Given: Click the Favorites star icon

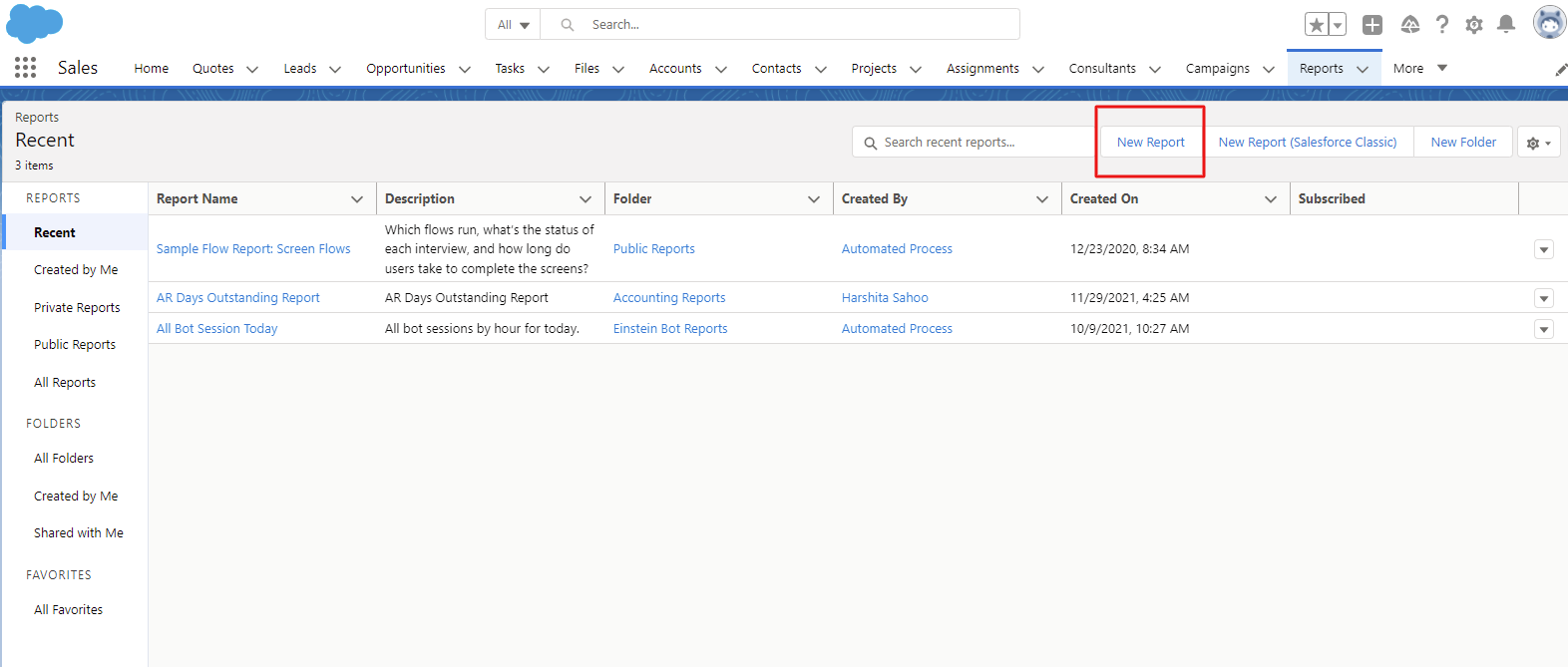Looking at the screenshot, I should pos(1317,25).
